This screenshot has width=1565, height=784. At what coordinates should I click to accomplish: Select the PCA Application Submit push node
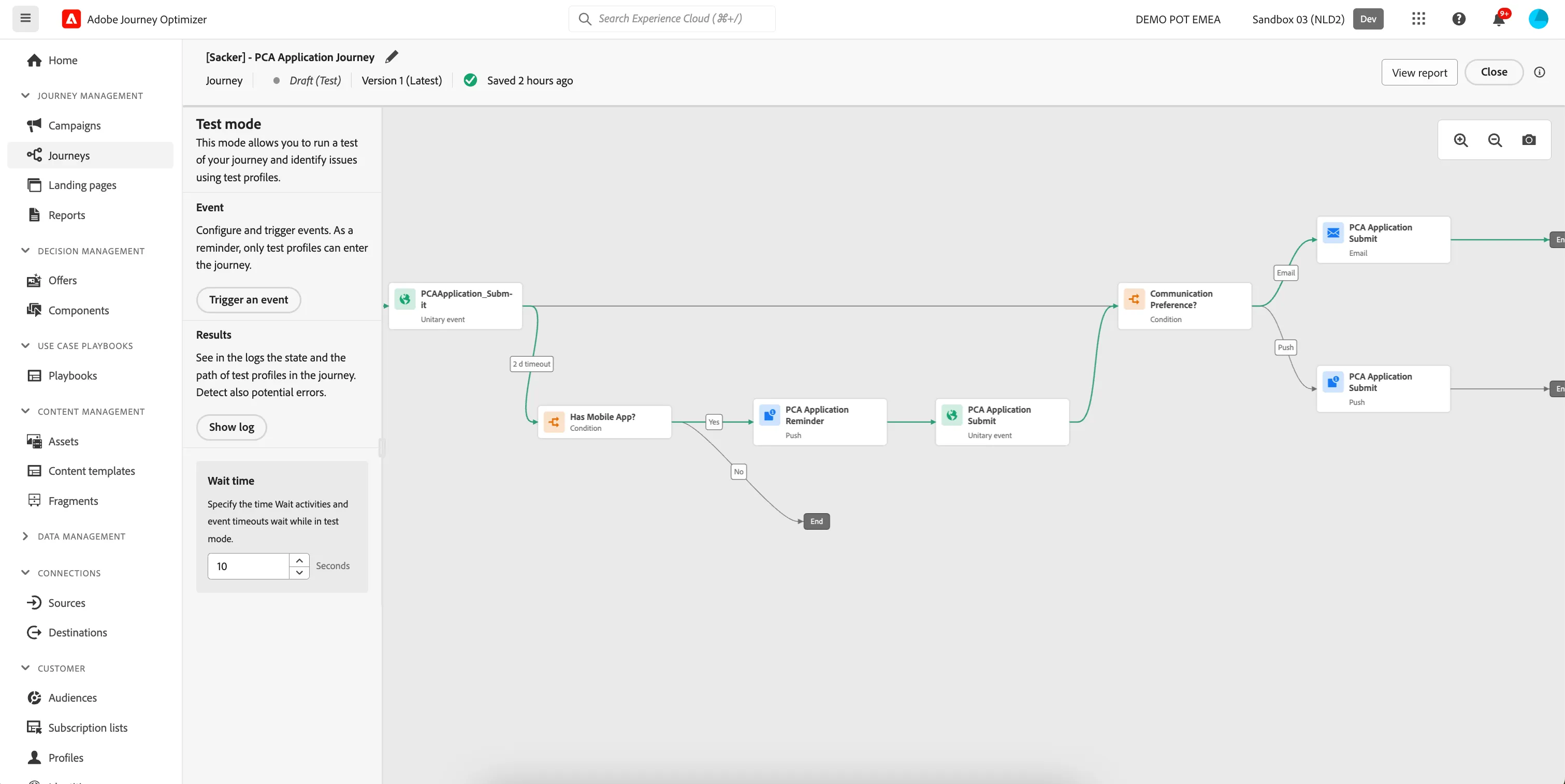[1383, 389]
